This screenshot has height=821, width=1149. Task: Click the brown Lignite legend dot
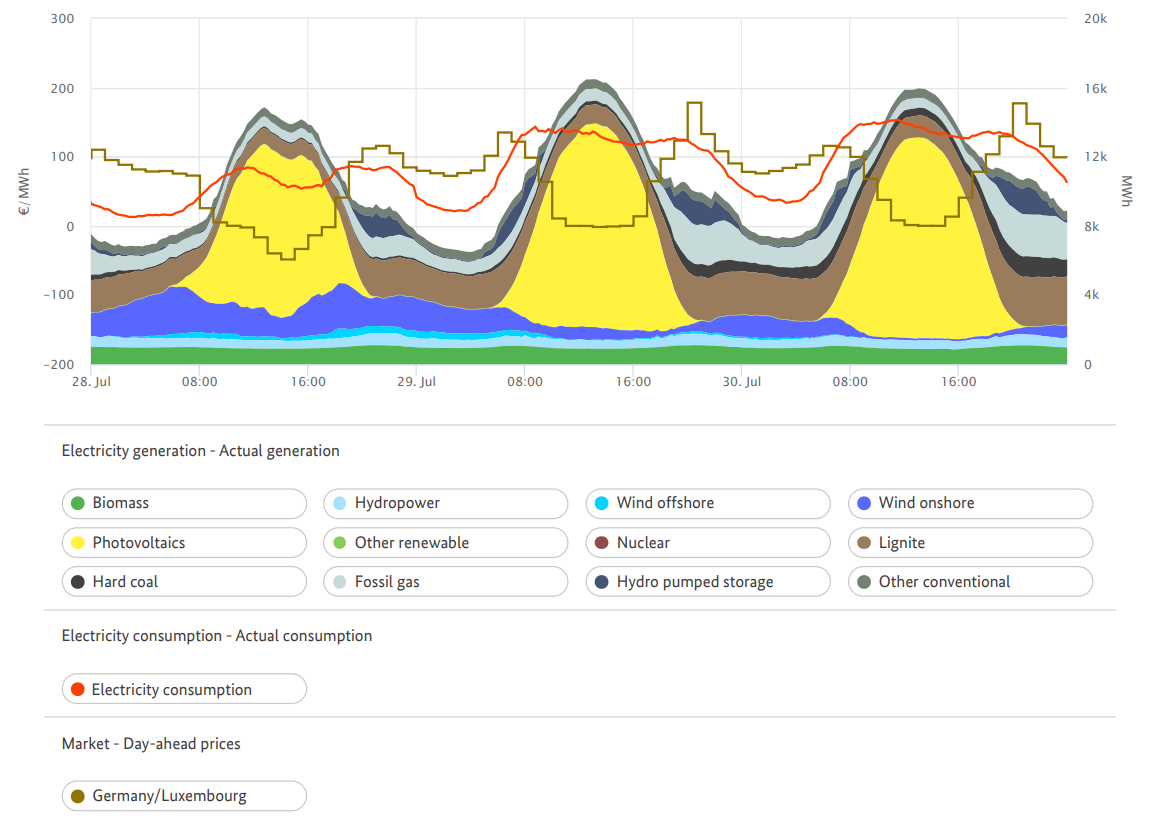864,543
